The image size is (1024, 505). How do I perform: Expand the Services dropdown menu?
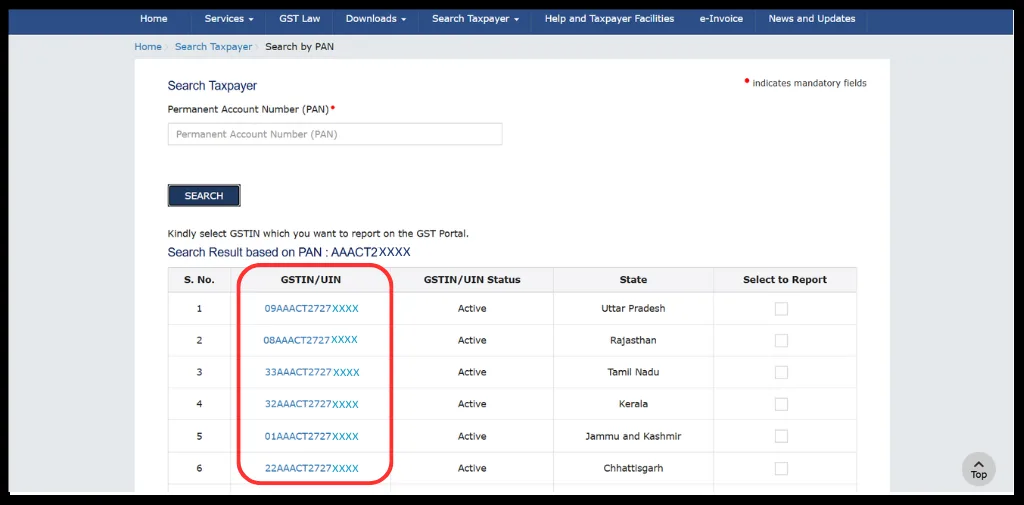click(x=229, y=19)
